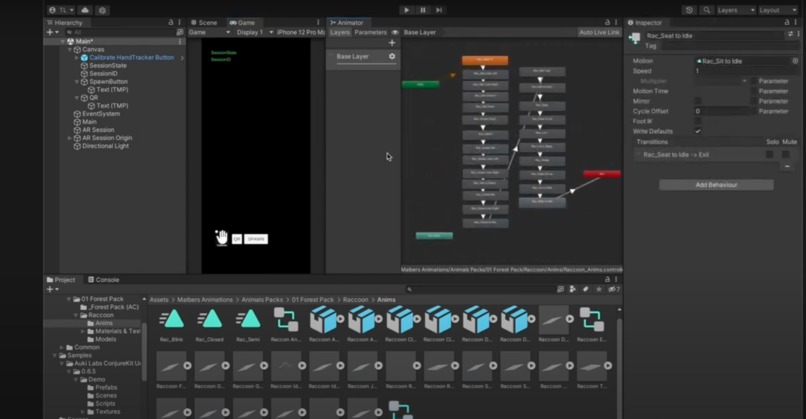Remove transition with the minus button
The height and width of the screenshot is (419, 806).
tap(787, 166)
